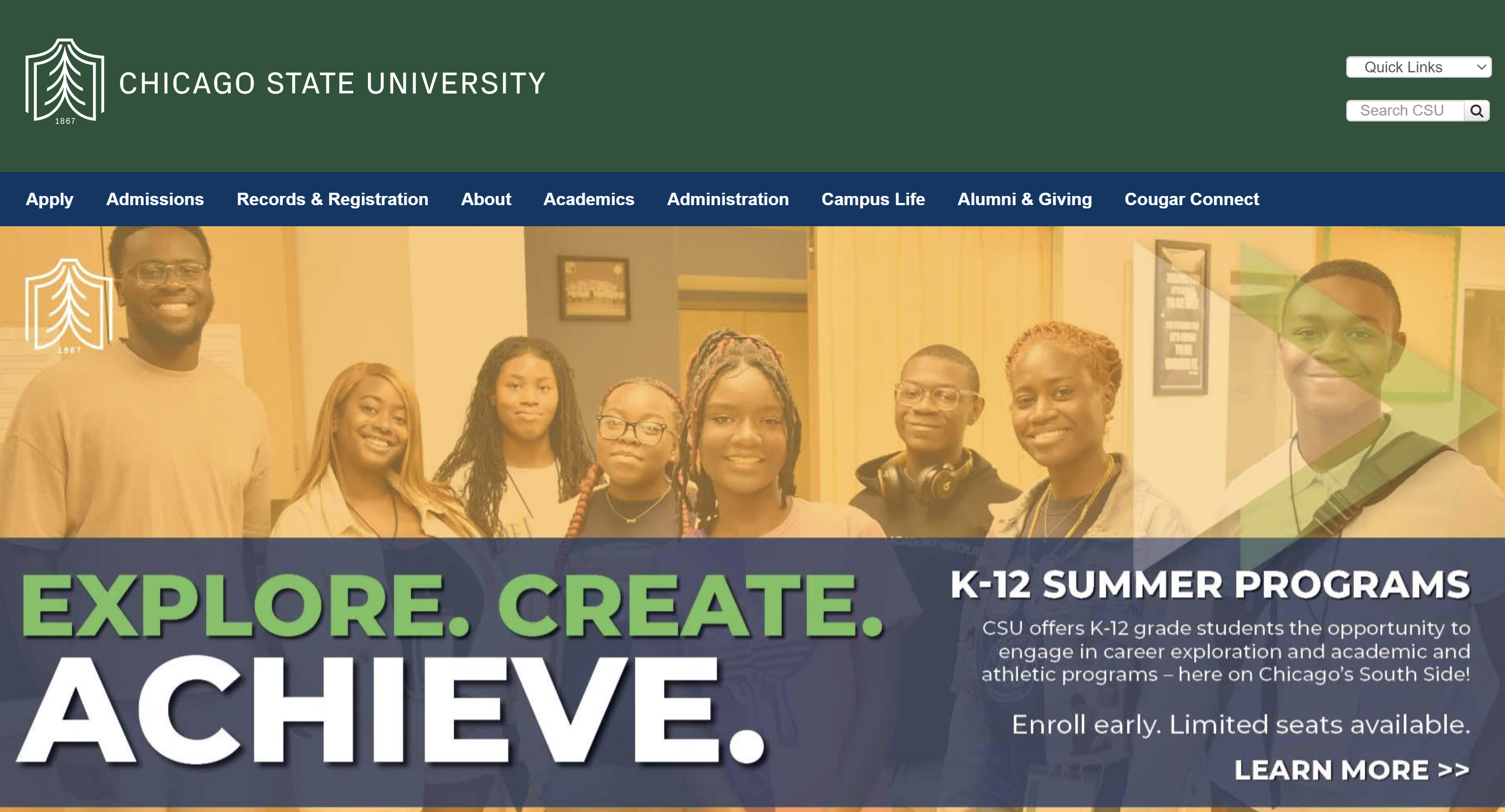
Task: Click the Chicago State University crest logo
Action: [65, 82]
